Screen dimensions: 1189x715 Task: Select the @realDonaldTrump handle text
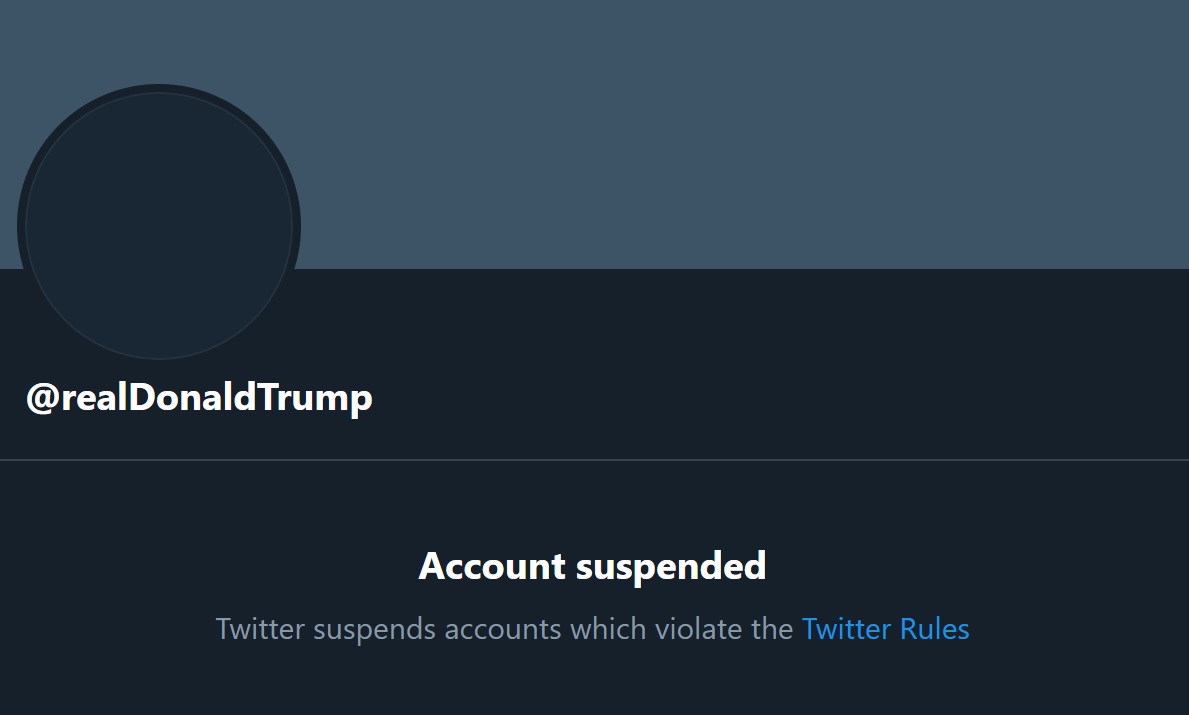tap(199, 398)
